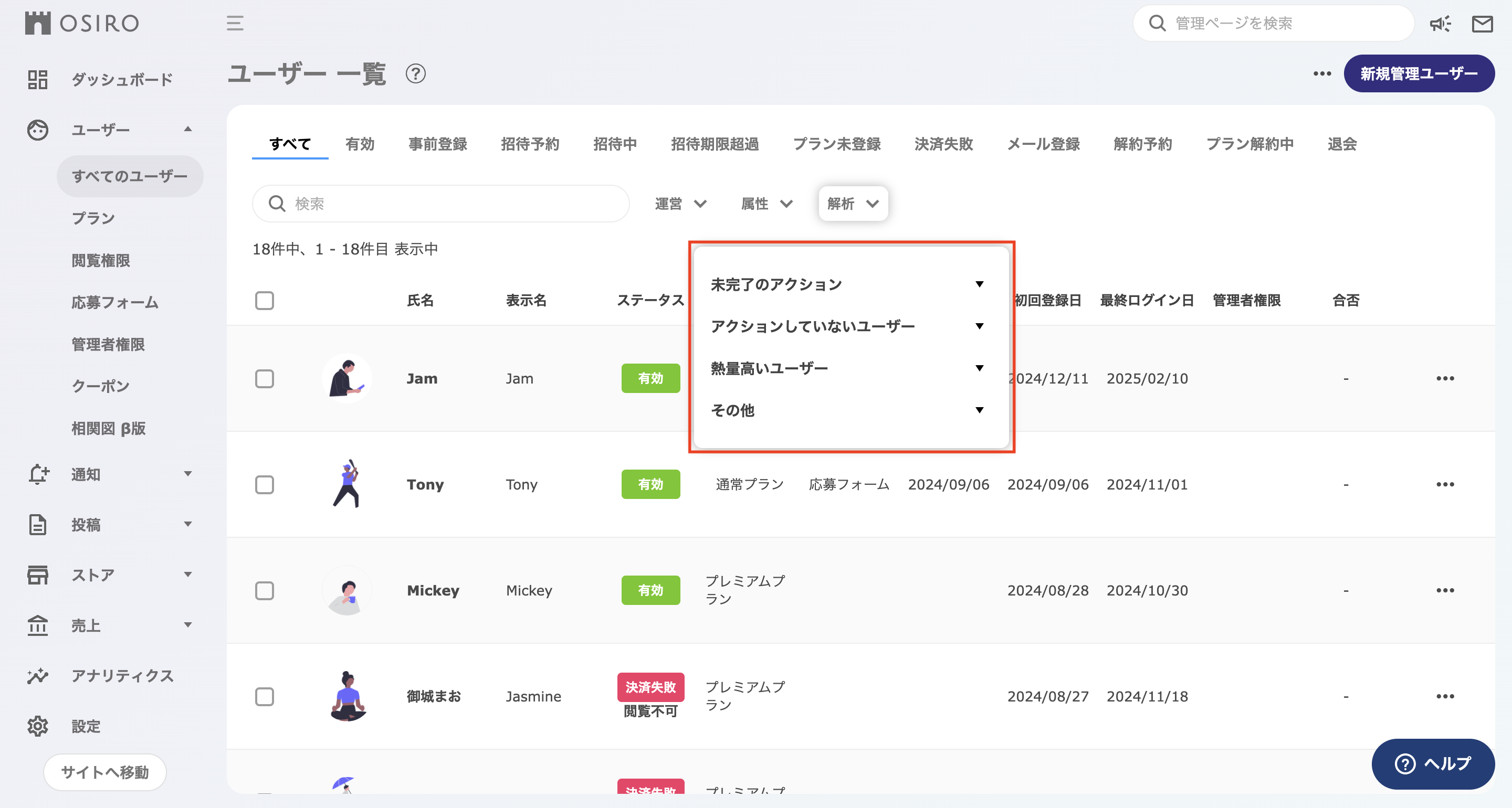Open the dashboard icon in sidebar
1512x808 pixels.
(38, 80)
